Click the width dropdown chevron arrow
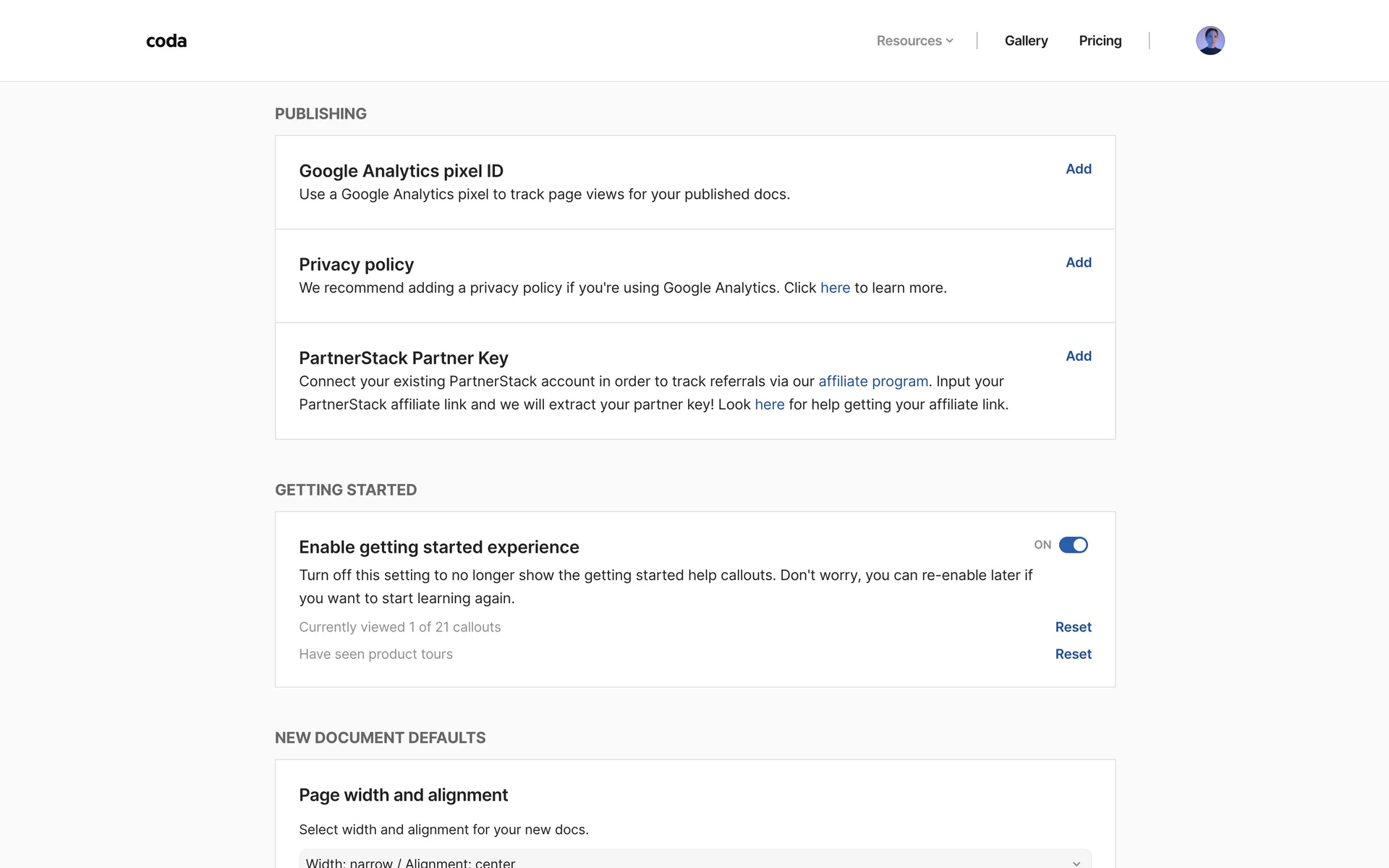This screenshot has height=868, width=1389. tap(1076, 862)
